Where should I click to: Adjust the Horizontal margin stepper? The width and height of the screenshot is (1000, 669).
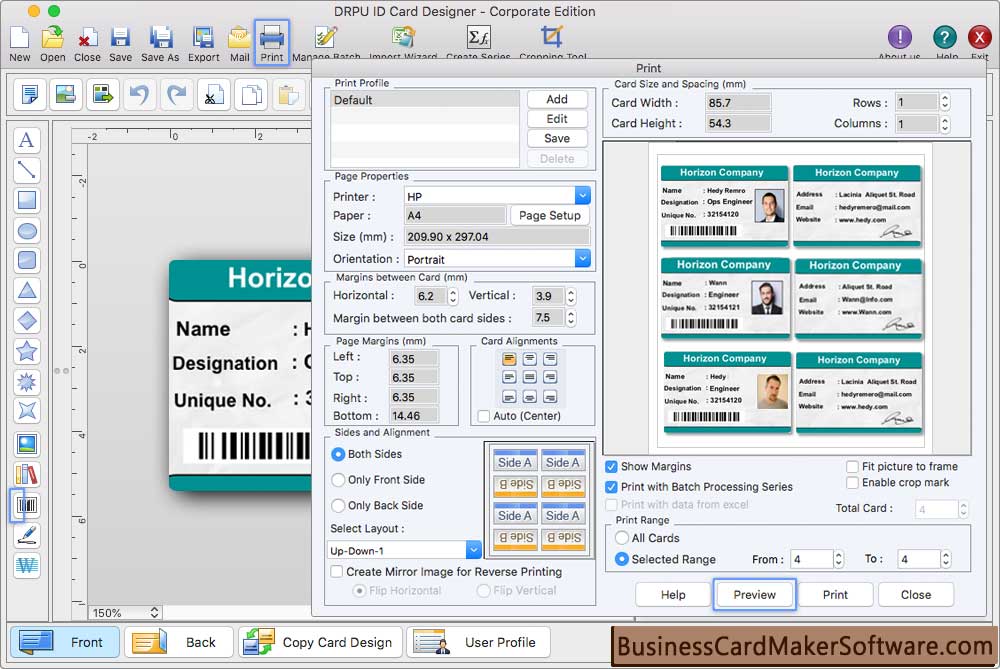click(x=453, y=296)
